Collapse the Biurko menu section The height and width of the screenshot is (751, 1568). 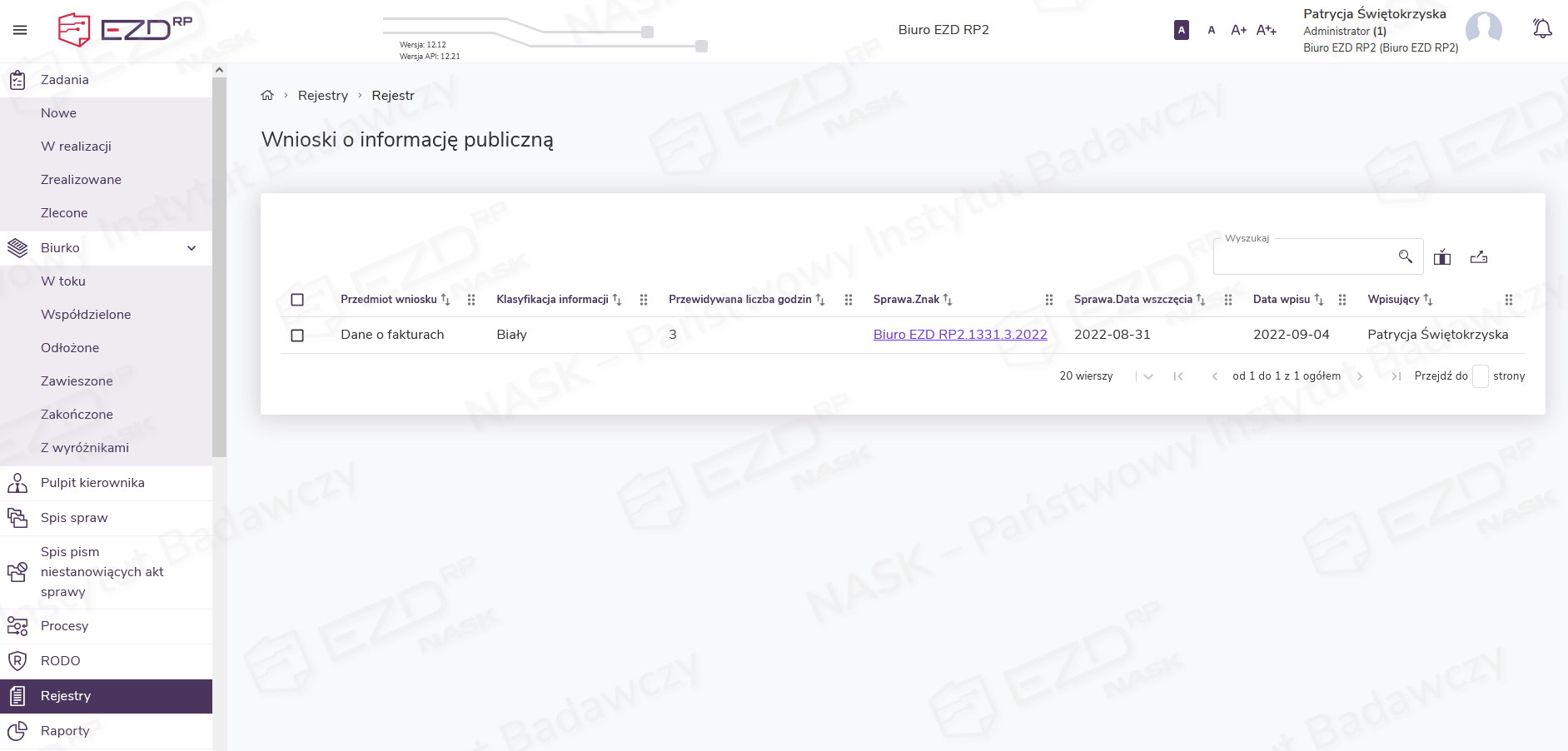click(x=192, y=248)
